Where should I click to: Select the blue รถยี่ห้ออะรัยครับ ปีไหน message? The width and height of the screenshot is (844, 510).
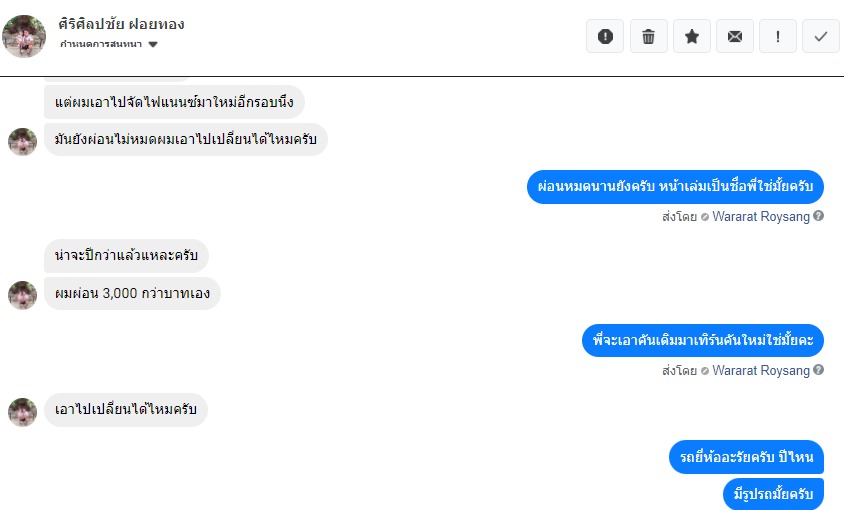point(747,457)
